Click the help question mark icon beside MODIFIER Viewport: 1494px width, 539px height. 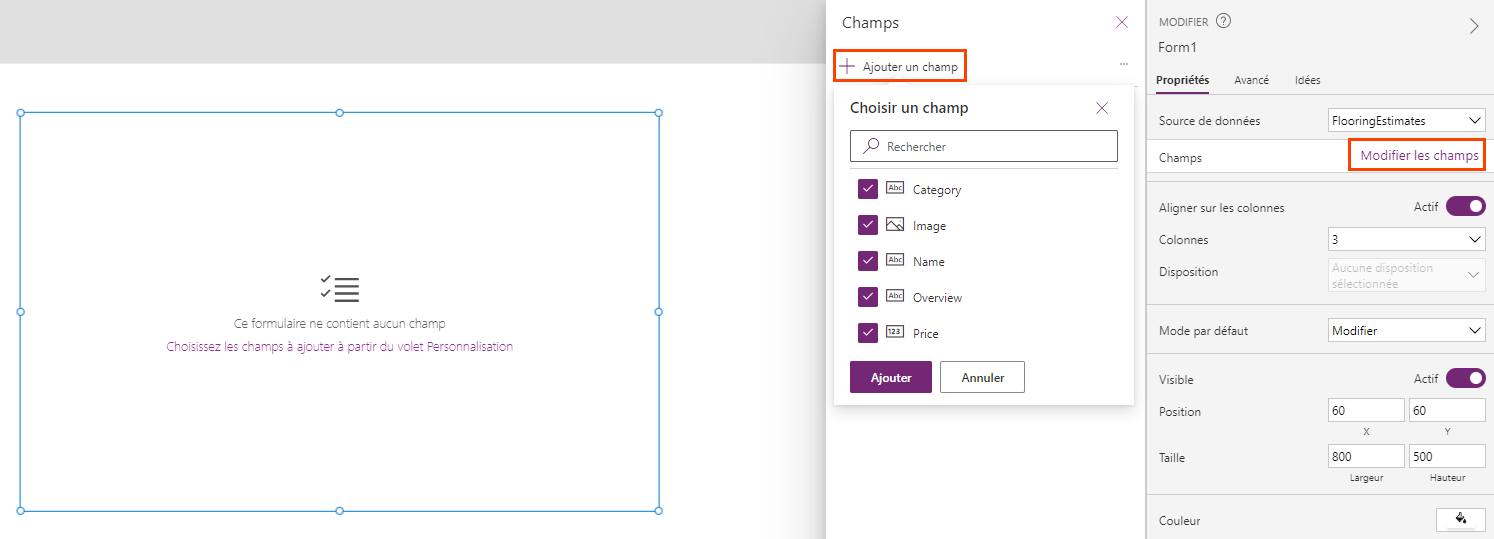click(x=1223, y=21)
